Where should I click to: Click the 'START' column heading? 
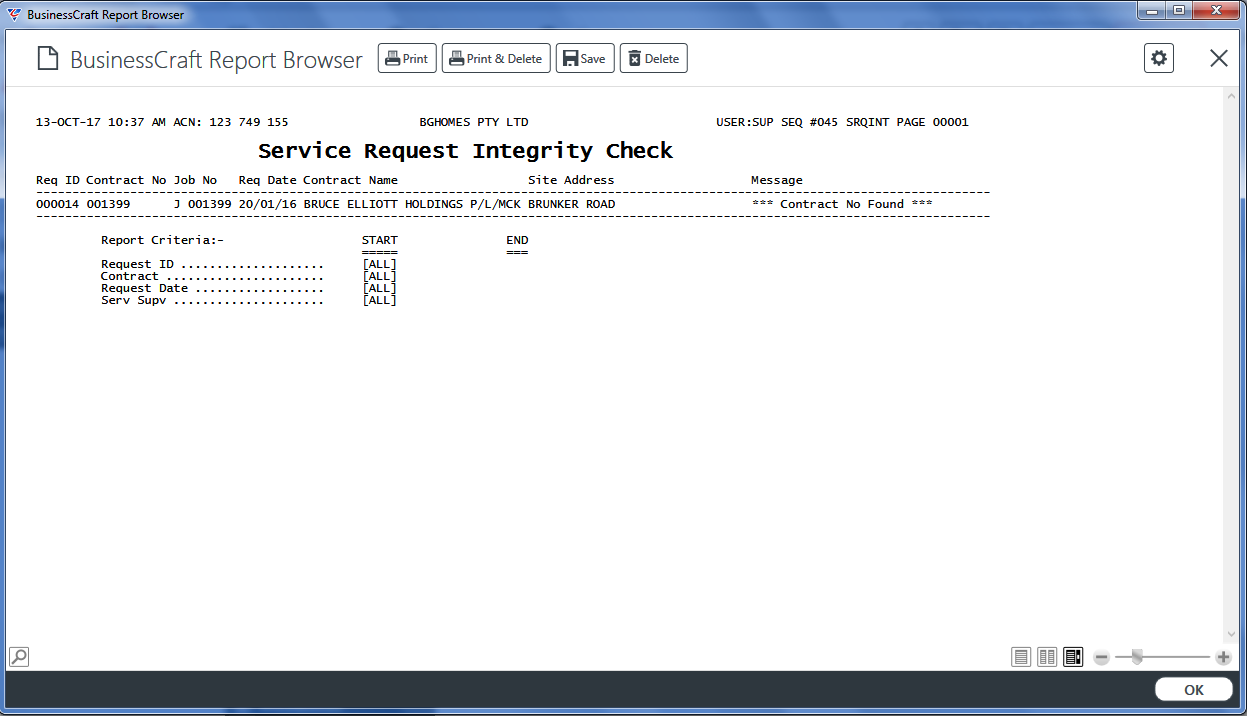coord(380,240)
